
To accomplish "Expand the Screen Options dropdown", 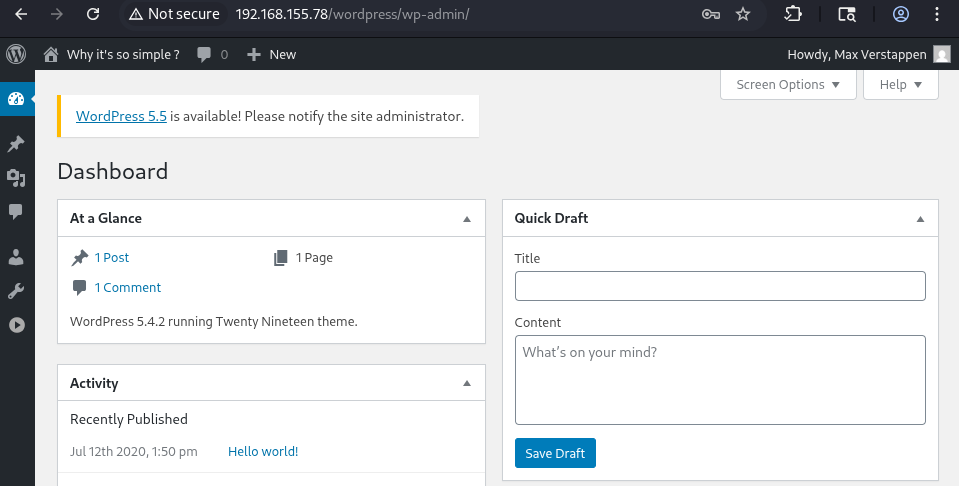I will pos(788,84).
